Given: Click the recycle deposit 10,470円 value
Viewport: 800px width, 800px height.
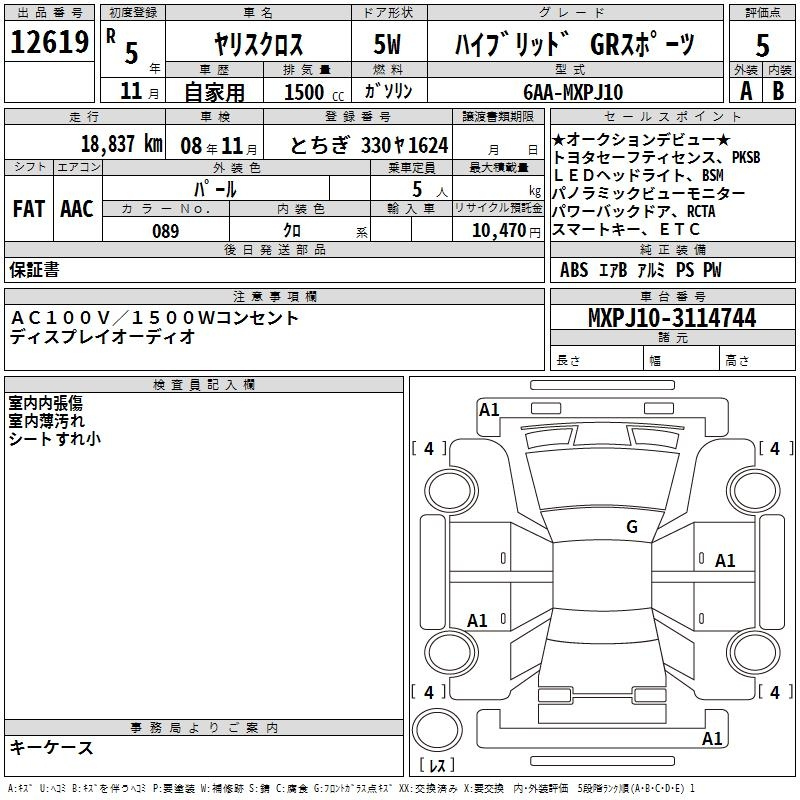Looking at the screenshot, I should 497,231.
